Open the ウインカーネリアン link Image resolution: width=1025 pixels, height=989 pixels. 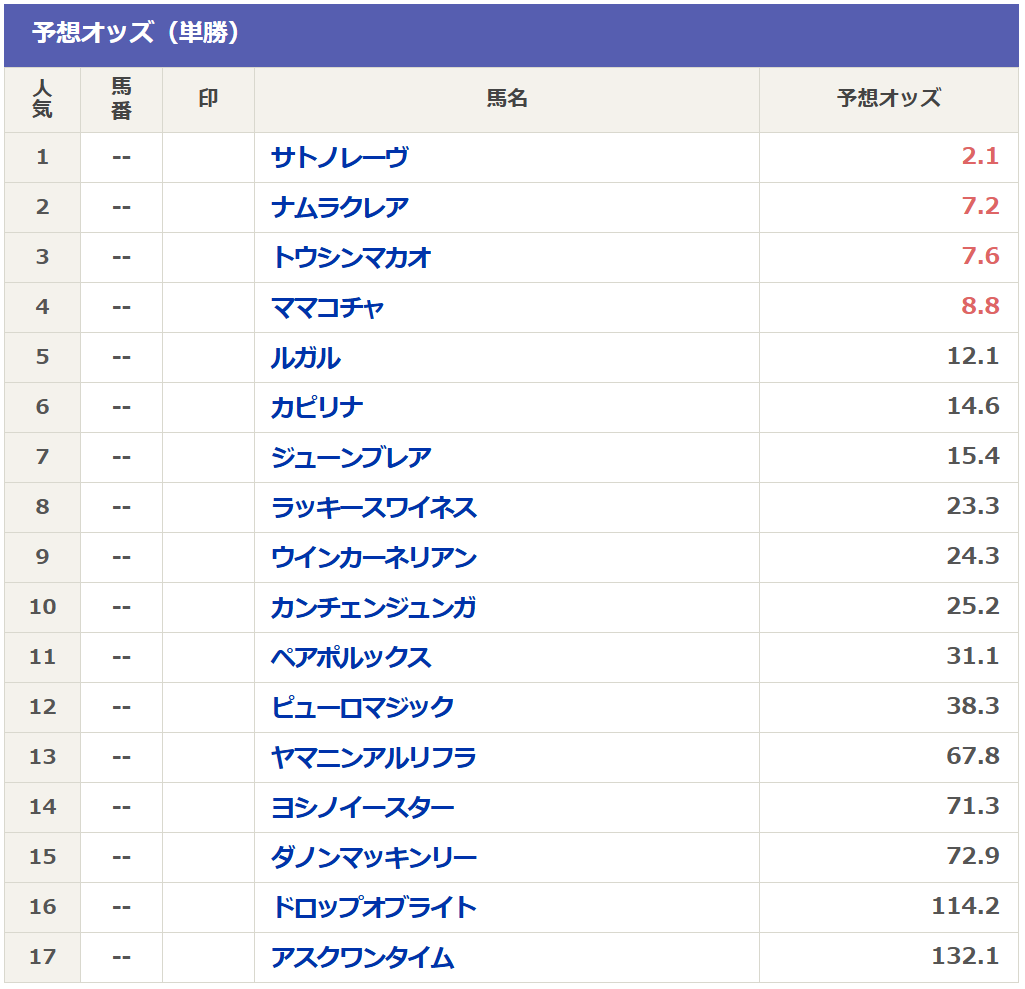[373, 557]
